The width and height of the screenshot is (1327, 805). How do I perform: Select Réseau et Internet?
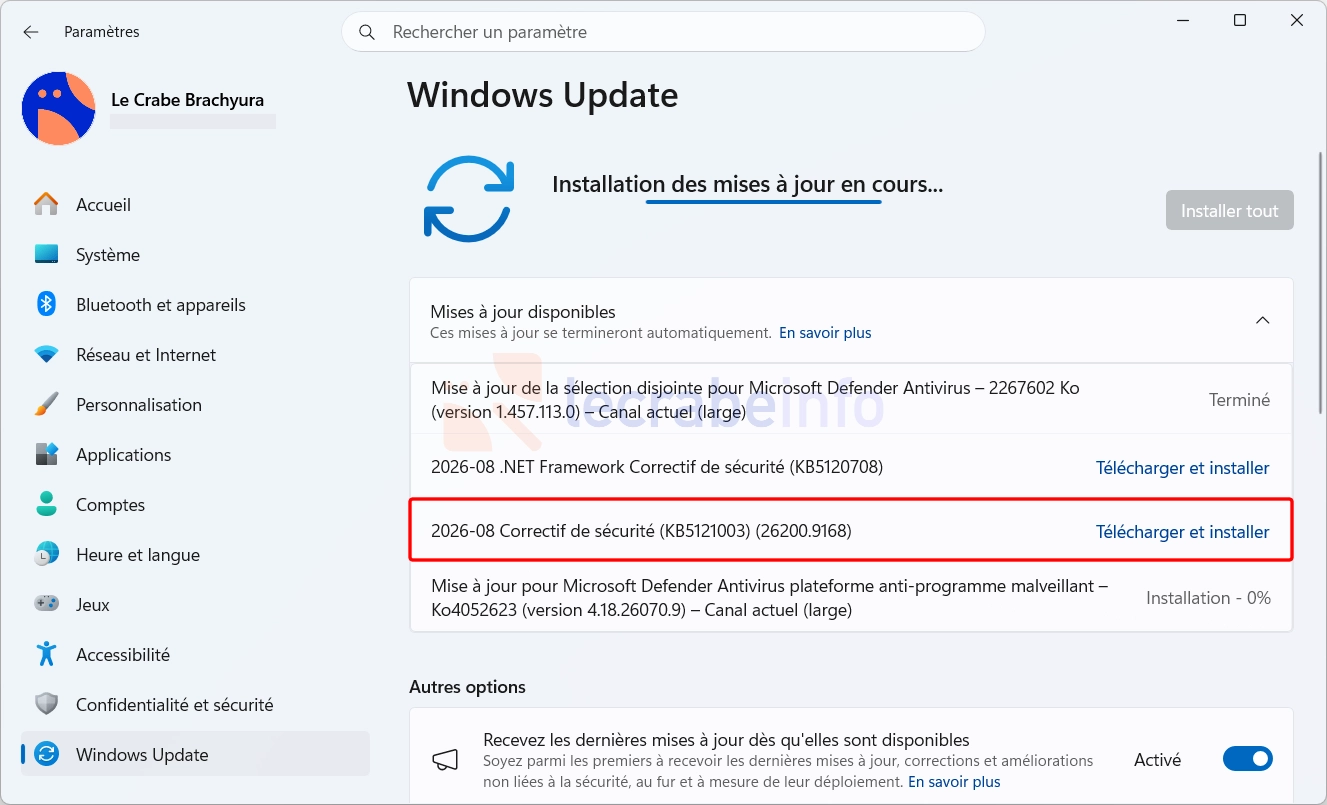click(195, 354)
